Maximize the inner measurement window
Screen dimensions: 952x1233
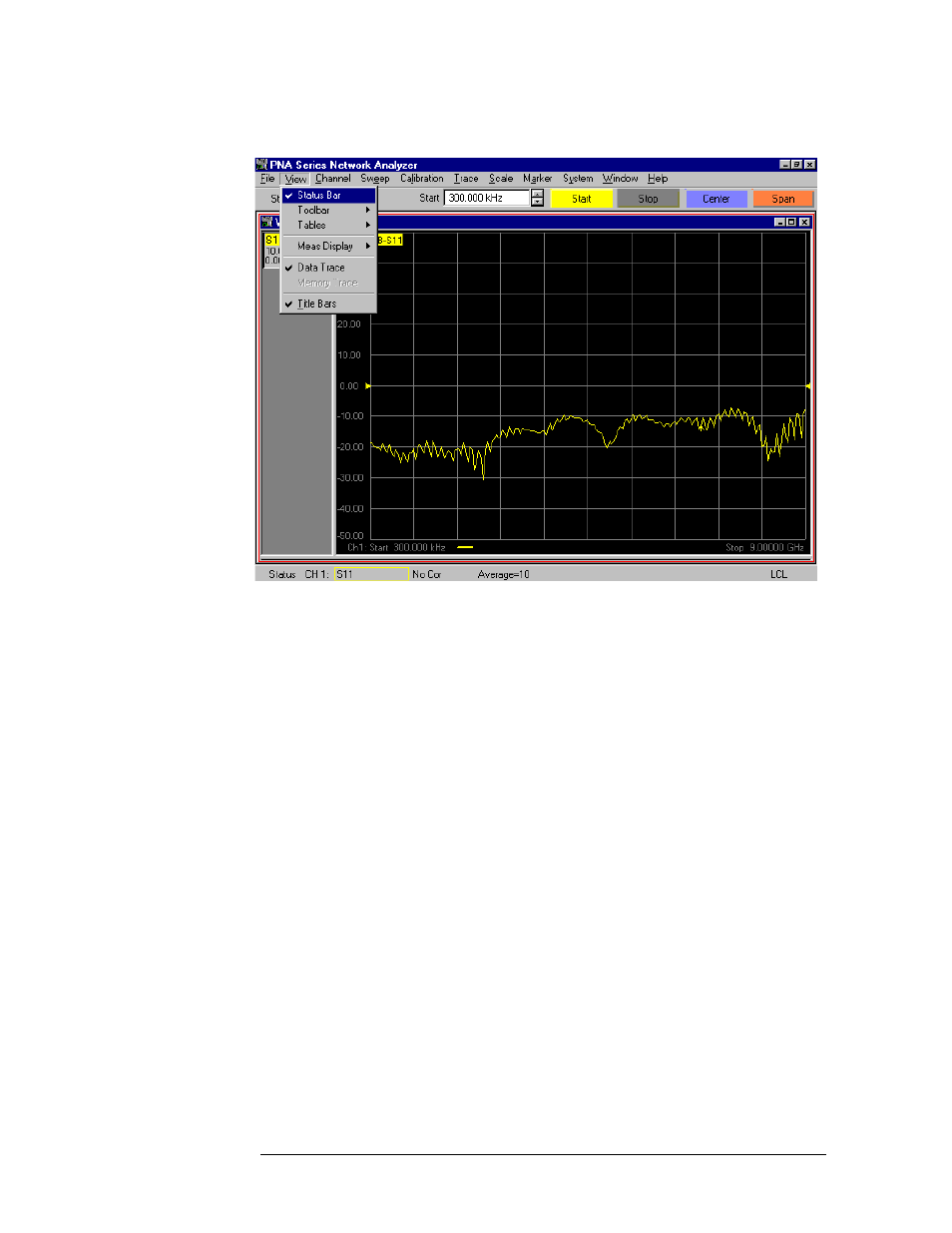tap(792, 223)
